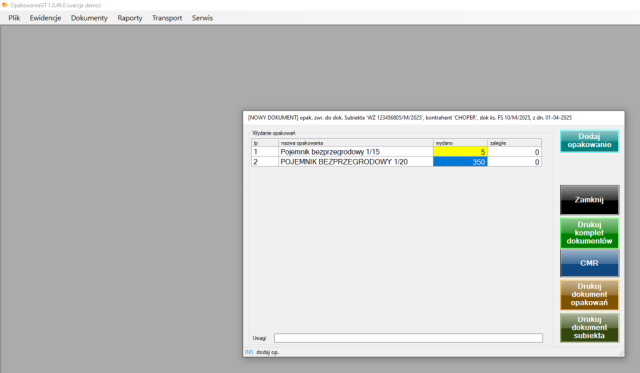Open the Raporty menu
Viewport: 640px width, 373px height.
(130, 18)
